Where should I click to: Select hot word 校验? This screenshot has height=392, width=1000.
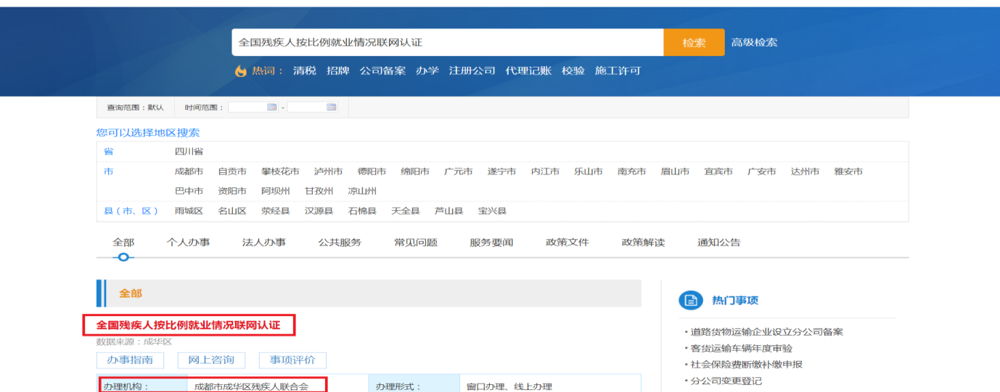click(573, 71)
